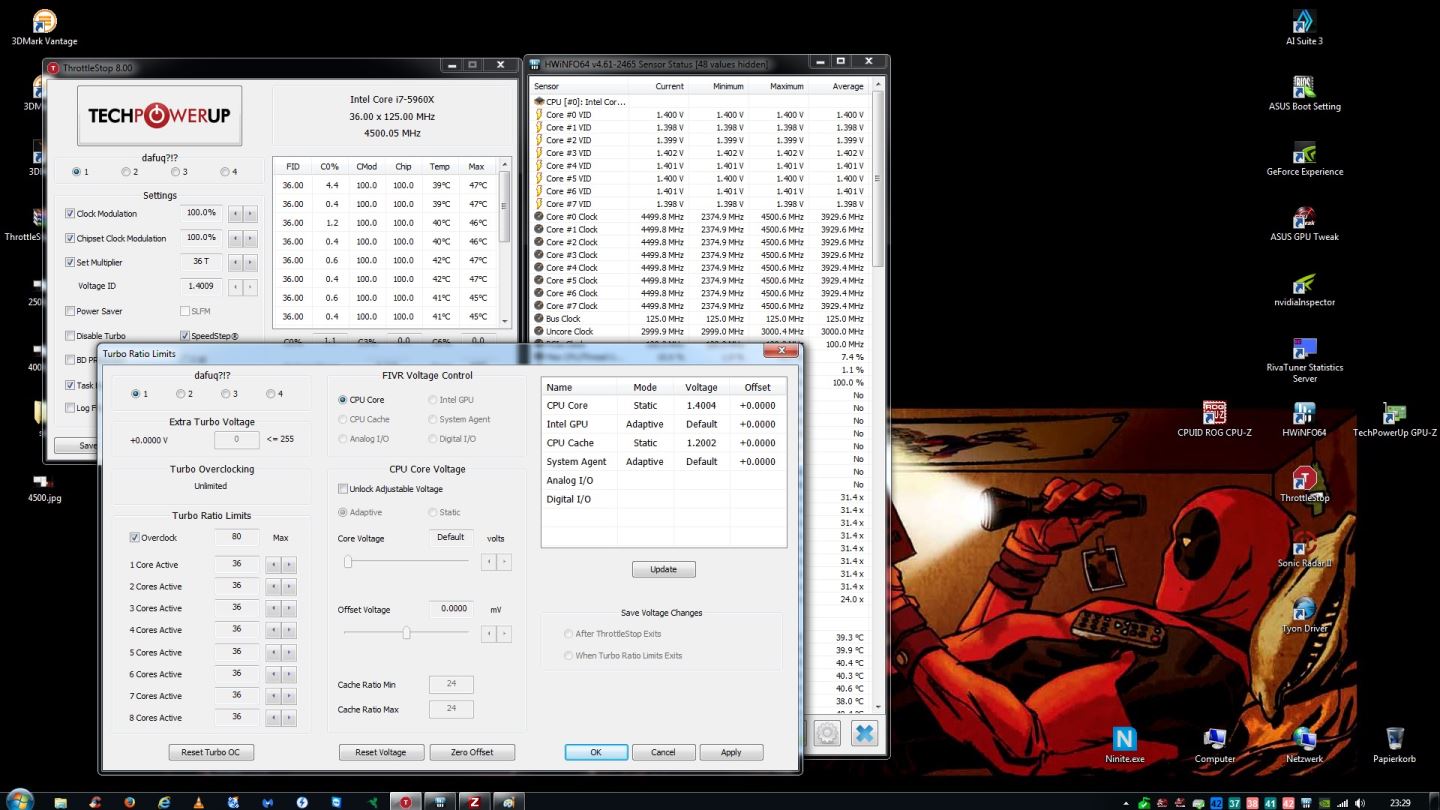Image resolution: width=1440 pixels, height=810 pixels.
Task: Click the HWiNFO Maximum column header
Action: (787, 86)
